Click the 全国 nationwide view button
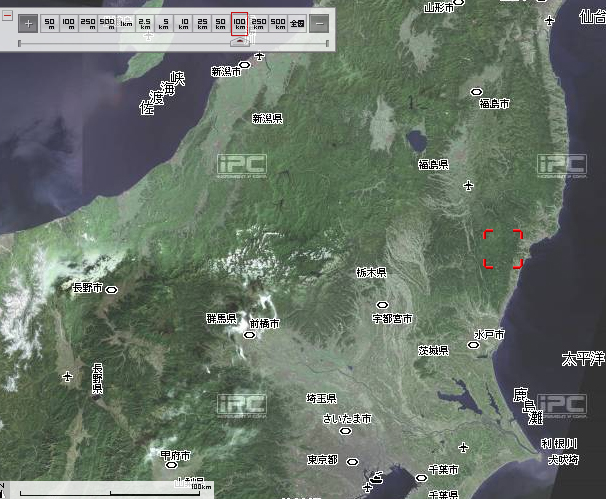Viewport: 606px width, 499px height. point(297,23)
